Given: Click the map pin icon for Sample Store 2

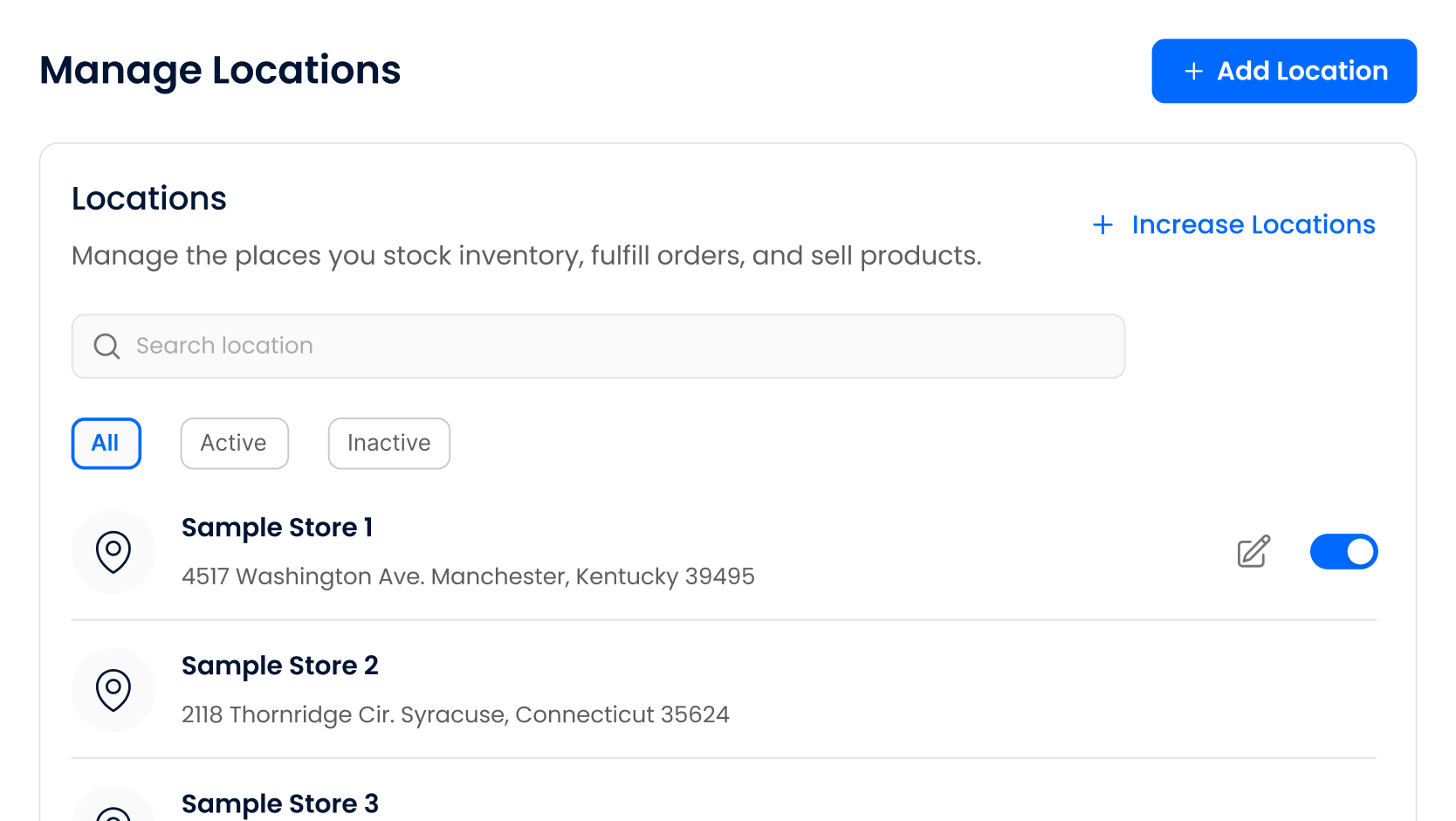Looking at the screenshot, I should (113, 689).
